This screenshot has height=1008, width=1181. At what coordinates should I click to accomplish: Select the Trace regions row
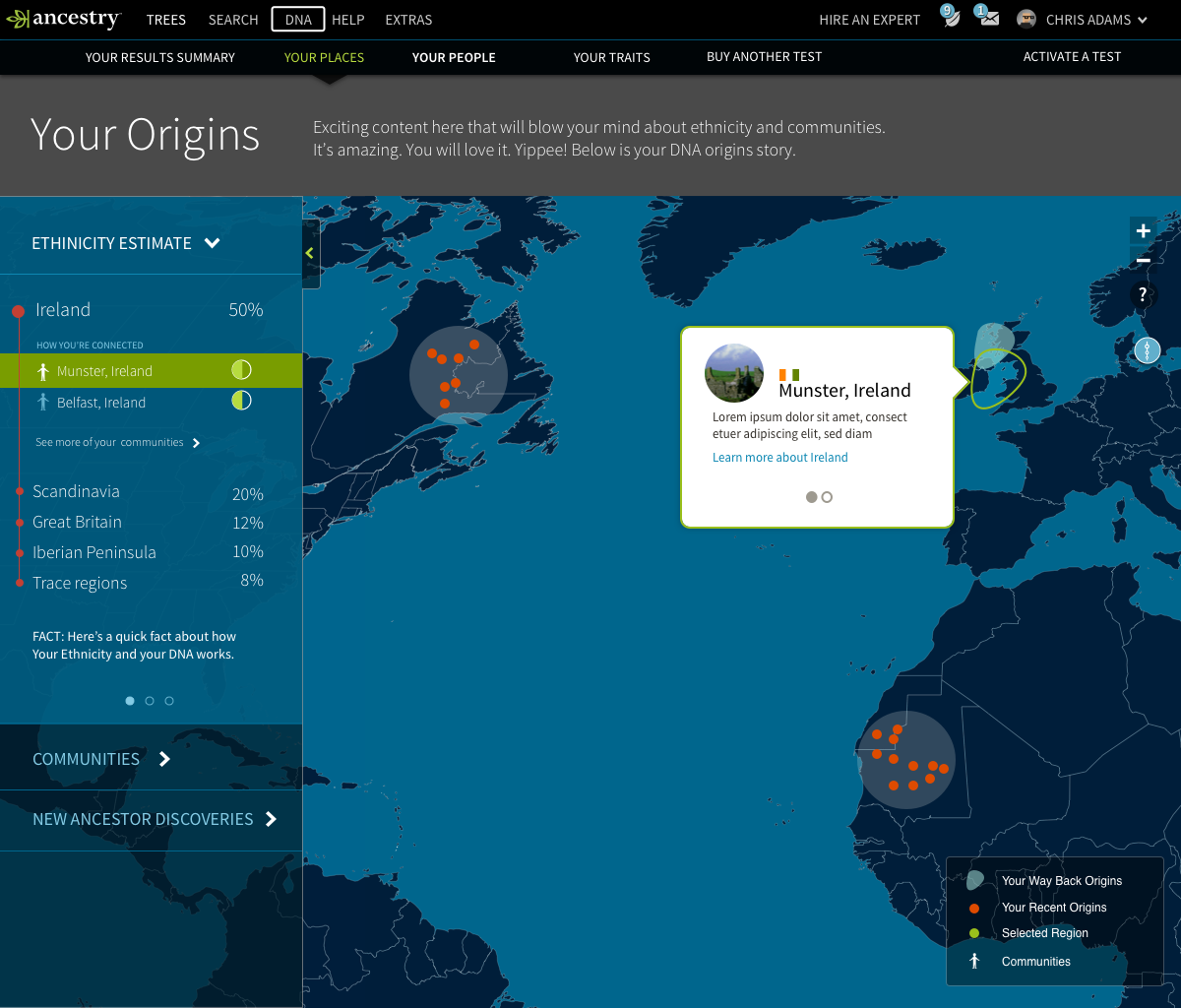click(x=148, y=583)
